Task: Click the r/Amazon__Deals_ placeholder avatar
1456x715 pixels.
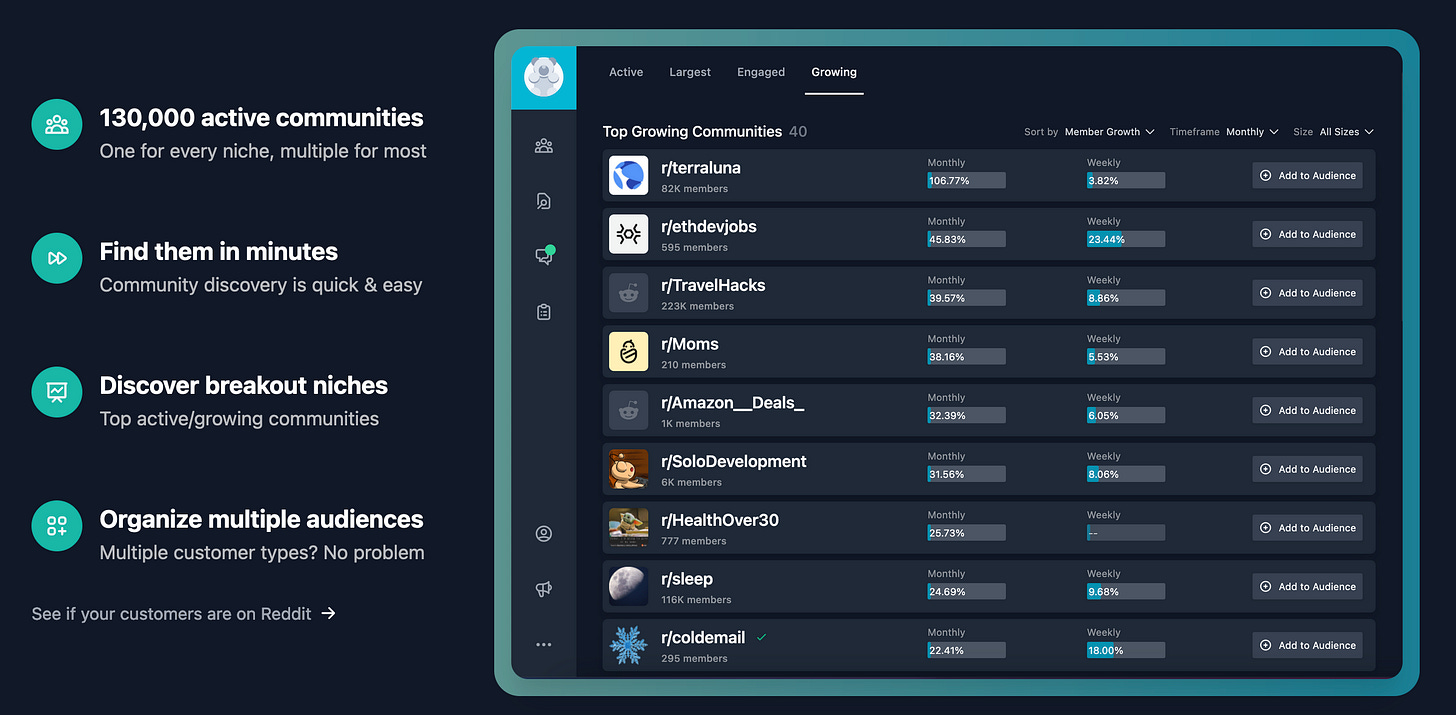Action: coord(629,410)
